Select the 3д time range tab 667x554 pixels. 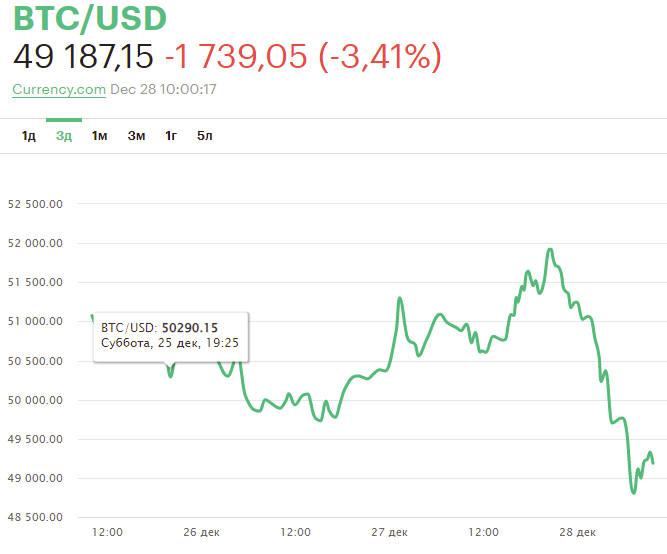point(64,136)
